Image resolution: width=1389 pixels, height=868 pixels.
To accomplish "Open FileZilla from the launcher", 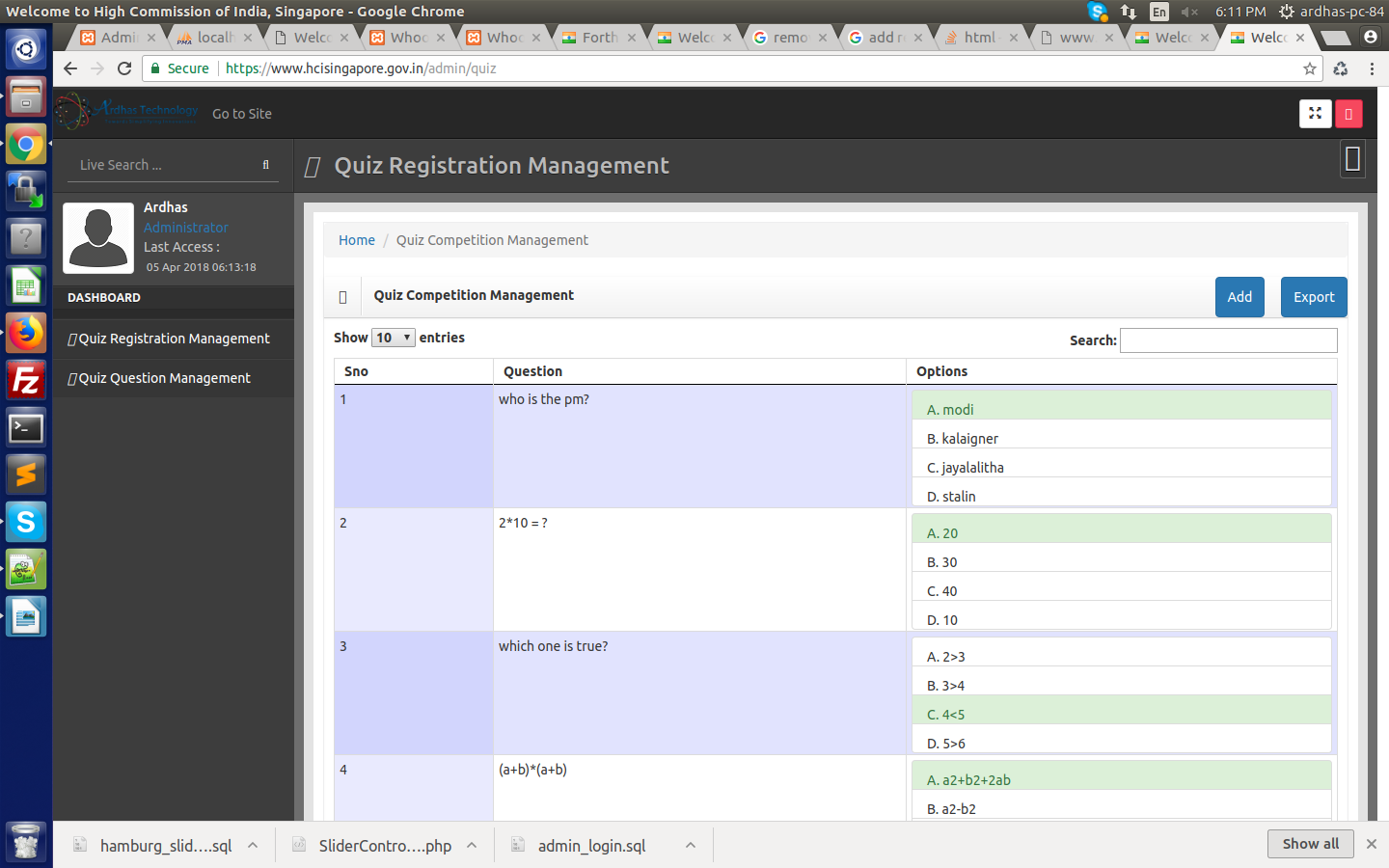I will coord(26,381).
